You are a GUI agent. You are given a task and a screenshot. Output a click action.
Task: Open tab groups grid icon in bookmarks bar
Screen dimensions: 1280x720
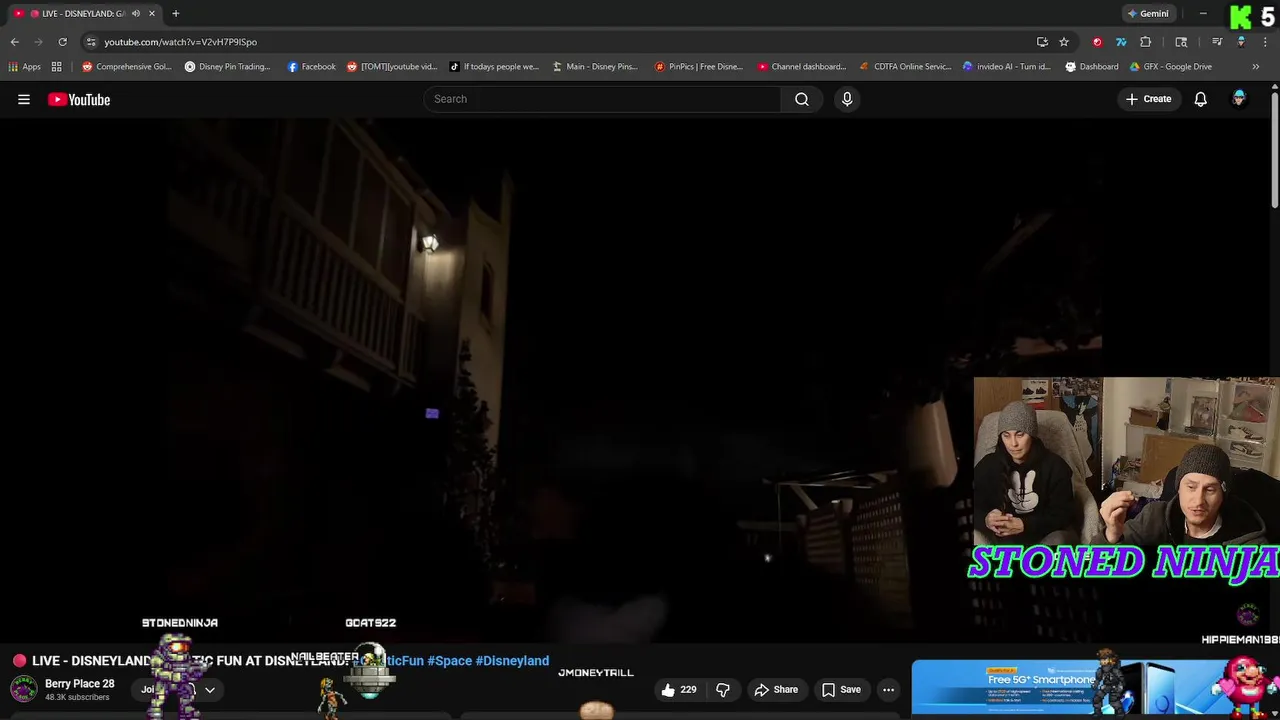(57, 67)
